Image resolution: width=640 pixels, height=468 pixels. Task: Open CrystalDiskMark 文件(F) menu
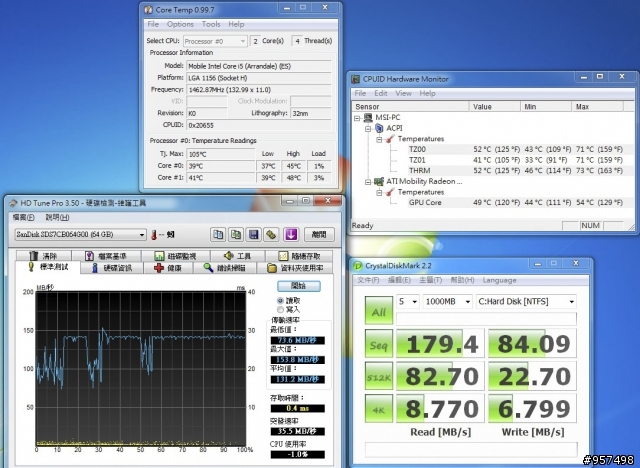tap(368, 280)
